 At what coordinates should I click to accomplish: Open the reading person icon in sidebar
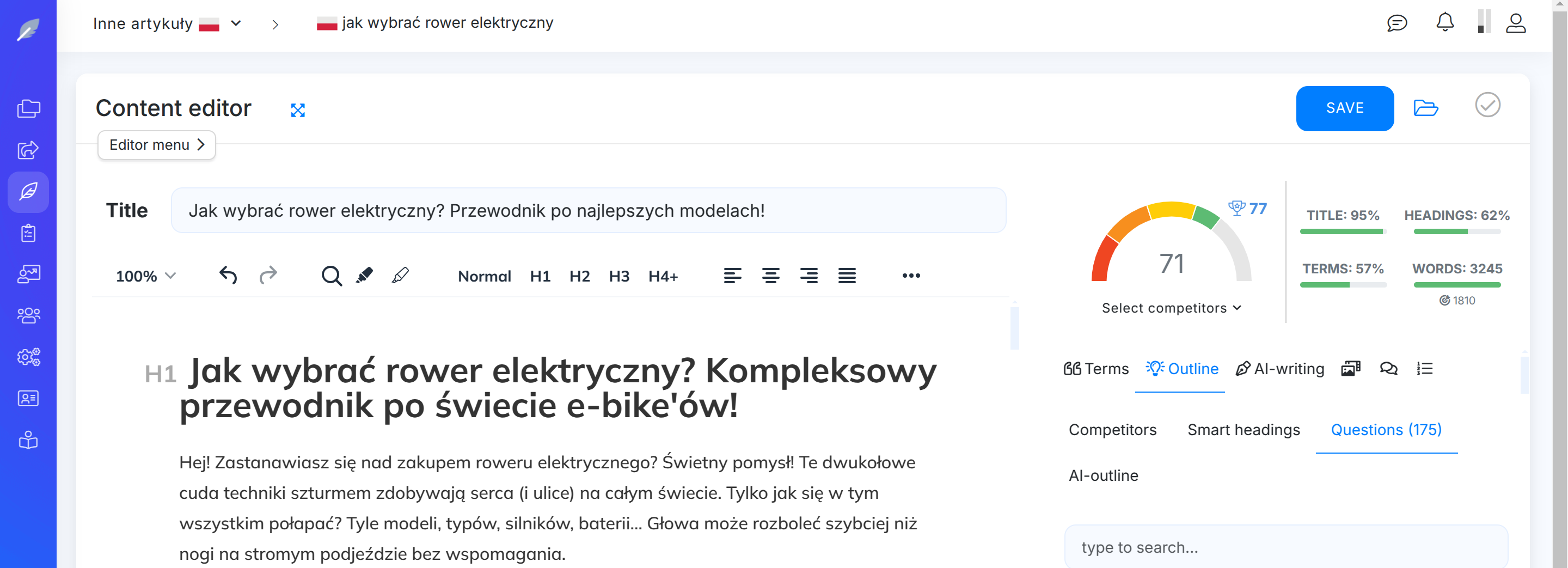click(x=28, y=439)
